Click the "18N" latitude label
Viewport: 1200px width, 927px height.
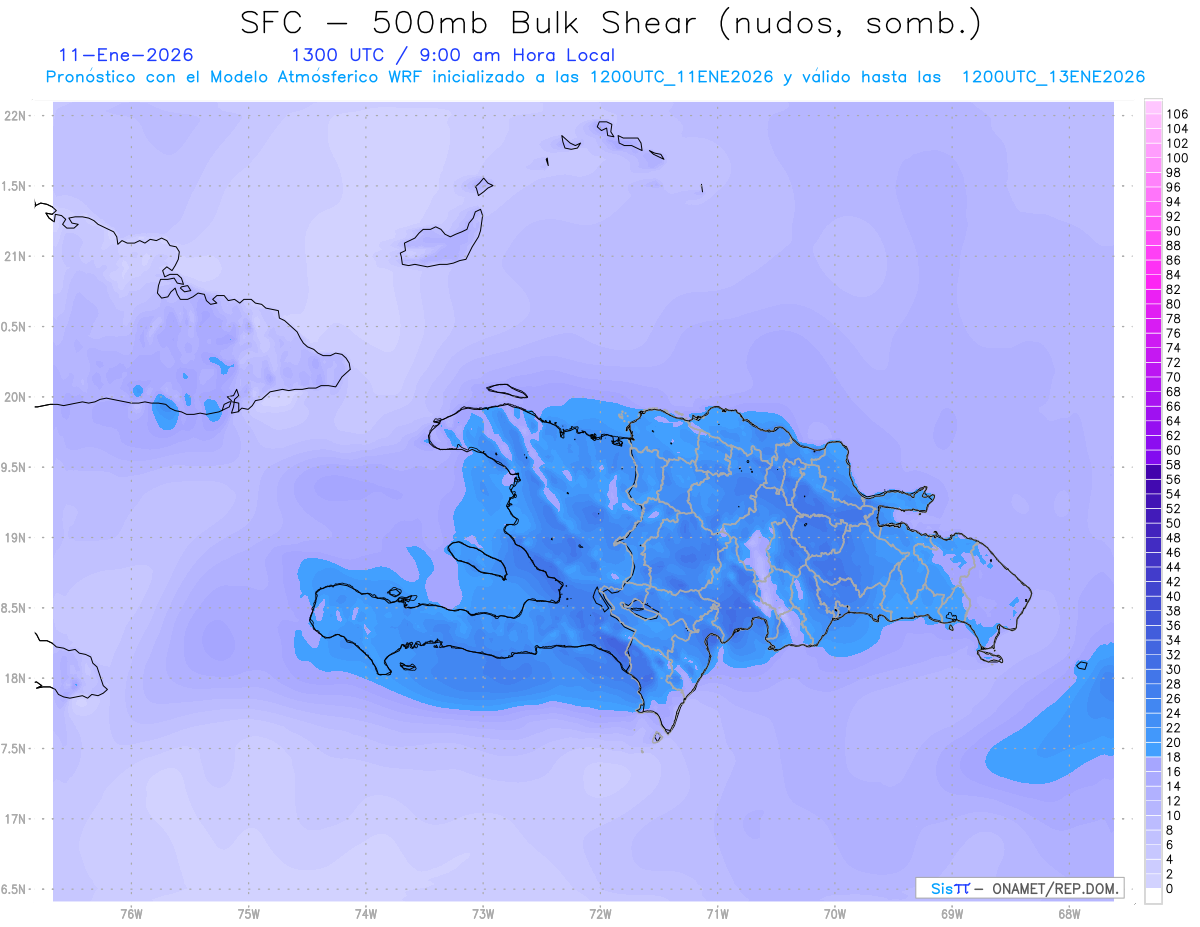click(x=15, y=678)
